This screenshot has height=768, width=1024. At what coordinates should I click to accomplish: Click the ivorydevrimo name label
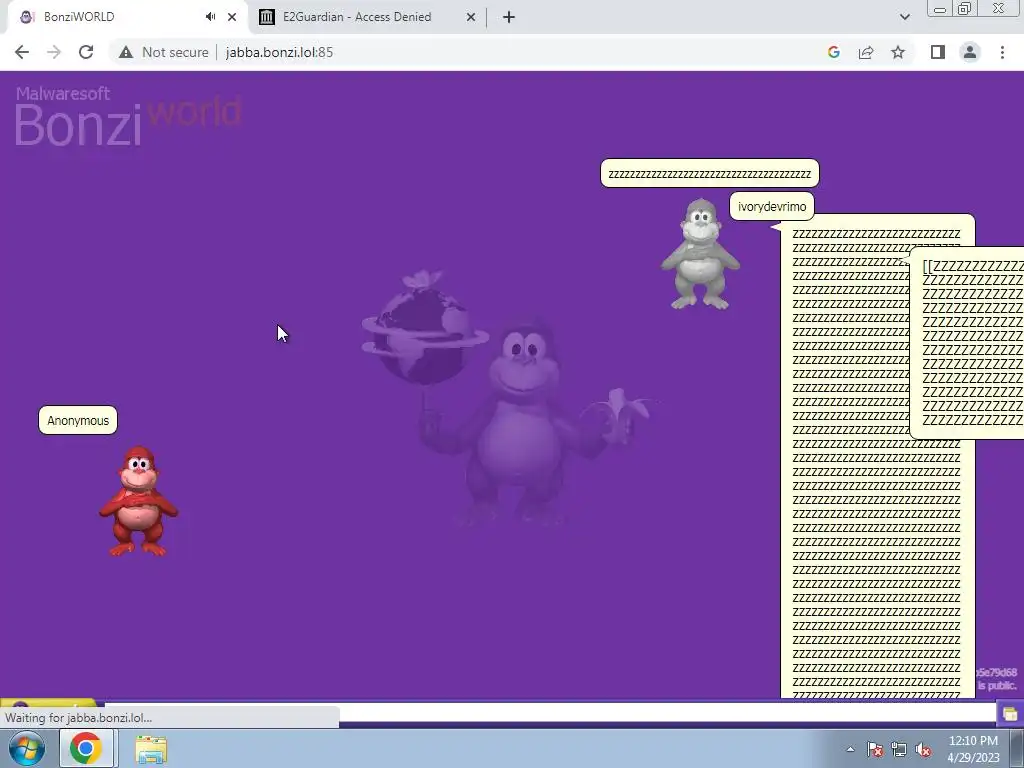[772, 206]
